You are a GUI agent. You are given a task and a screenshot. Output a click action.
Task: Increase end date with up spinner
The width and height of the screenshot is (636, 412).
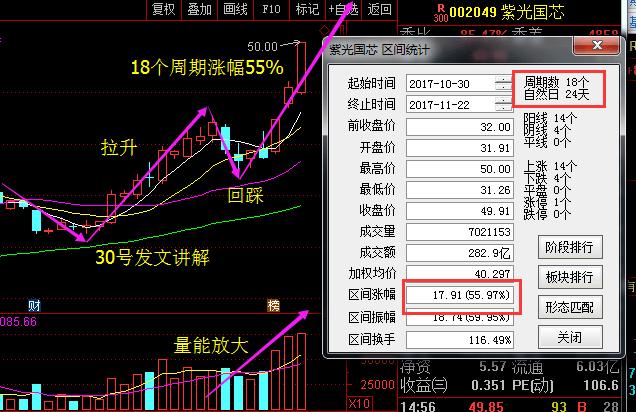click(503, 101)
